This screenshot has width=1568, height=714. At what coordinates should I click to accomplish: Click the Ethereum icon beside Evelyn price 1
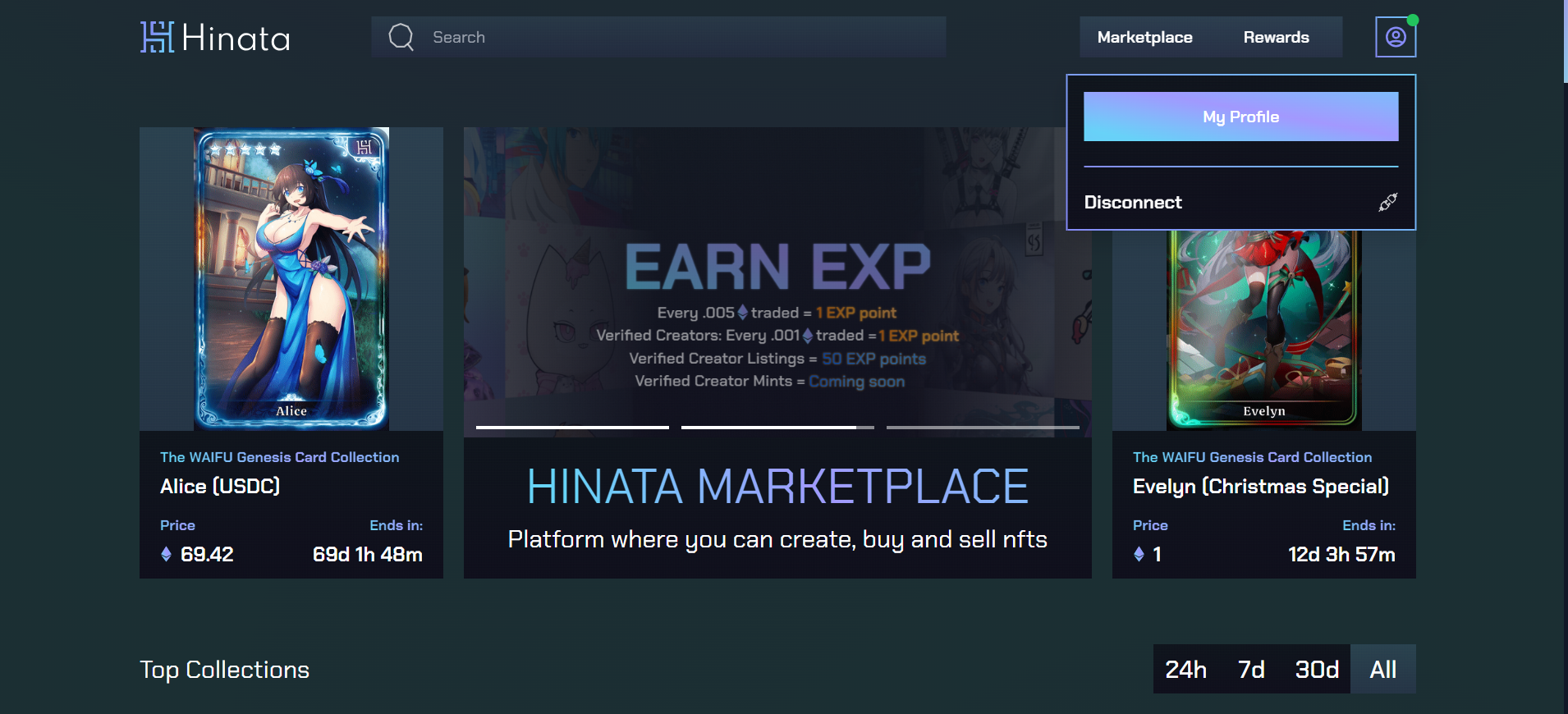1139,555
